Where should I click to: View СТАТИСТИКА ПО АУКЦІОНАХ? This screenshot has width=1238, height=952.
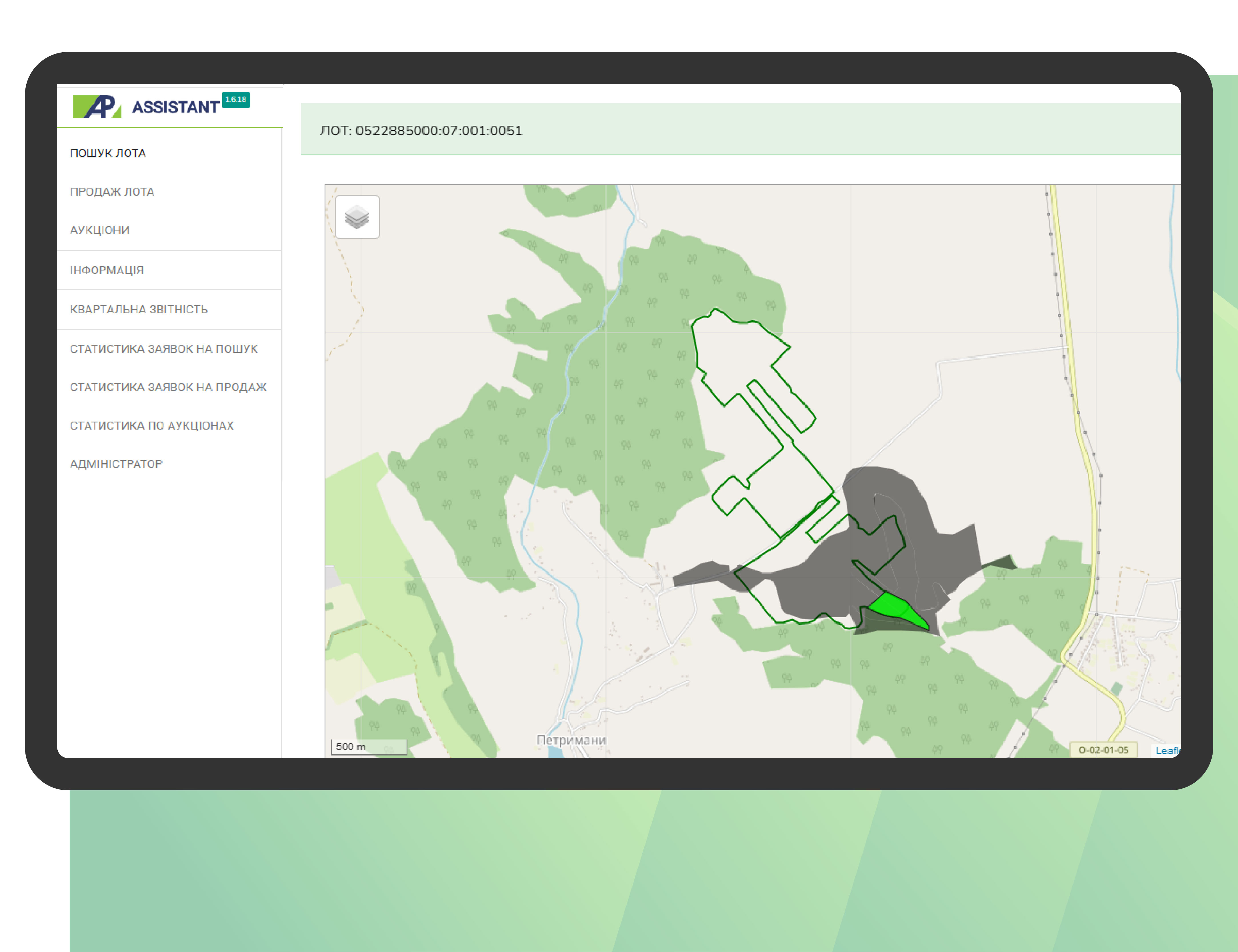[x=152, y=426]
